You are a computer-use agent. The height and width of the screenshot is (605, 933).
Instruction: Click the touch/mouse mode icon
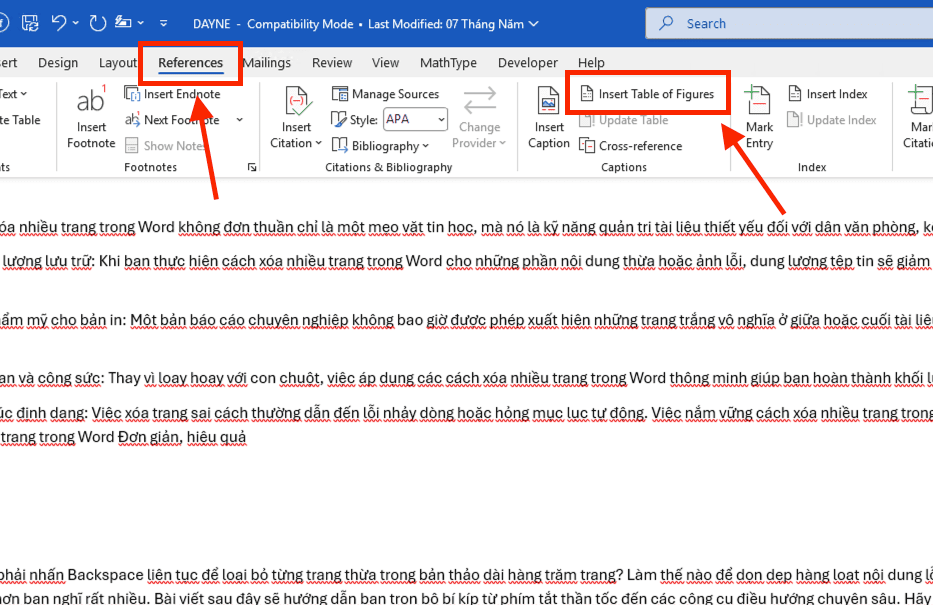[123, 23]
